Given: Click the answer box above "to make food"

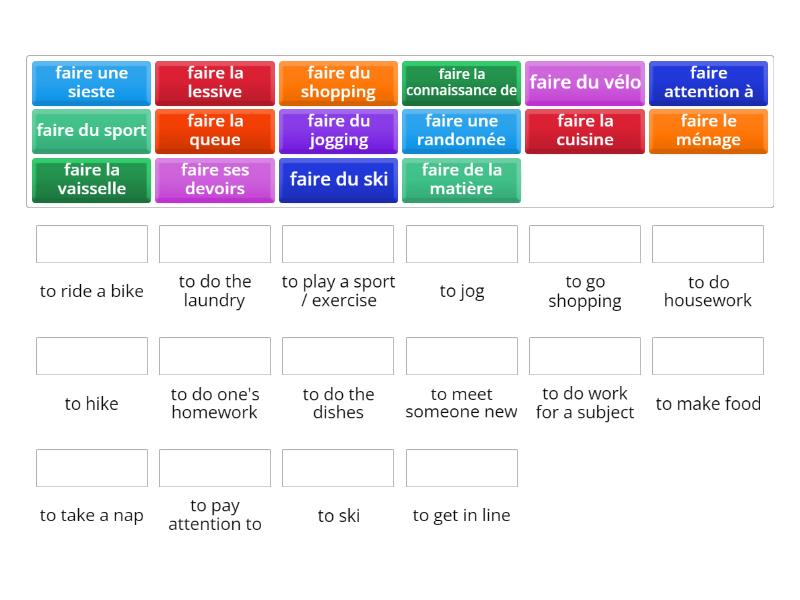Looking at the screenshot, I should point(708,356).
